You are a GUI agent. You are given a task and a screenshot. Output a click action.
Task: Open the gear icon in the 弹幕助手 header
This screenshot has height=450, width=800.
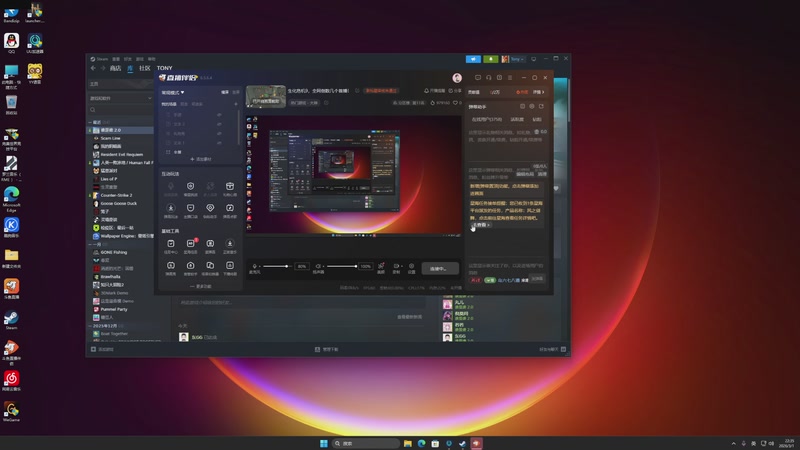(532, 107)
